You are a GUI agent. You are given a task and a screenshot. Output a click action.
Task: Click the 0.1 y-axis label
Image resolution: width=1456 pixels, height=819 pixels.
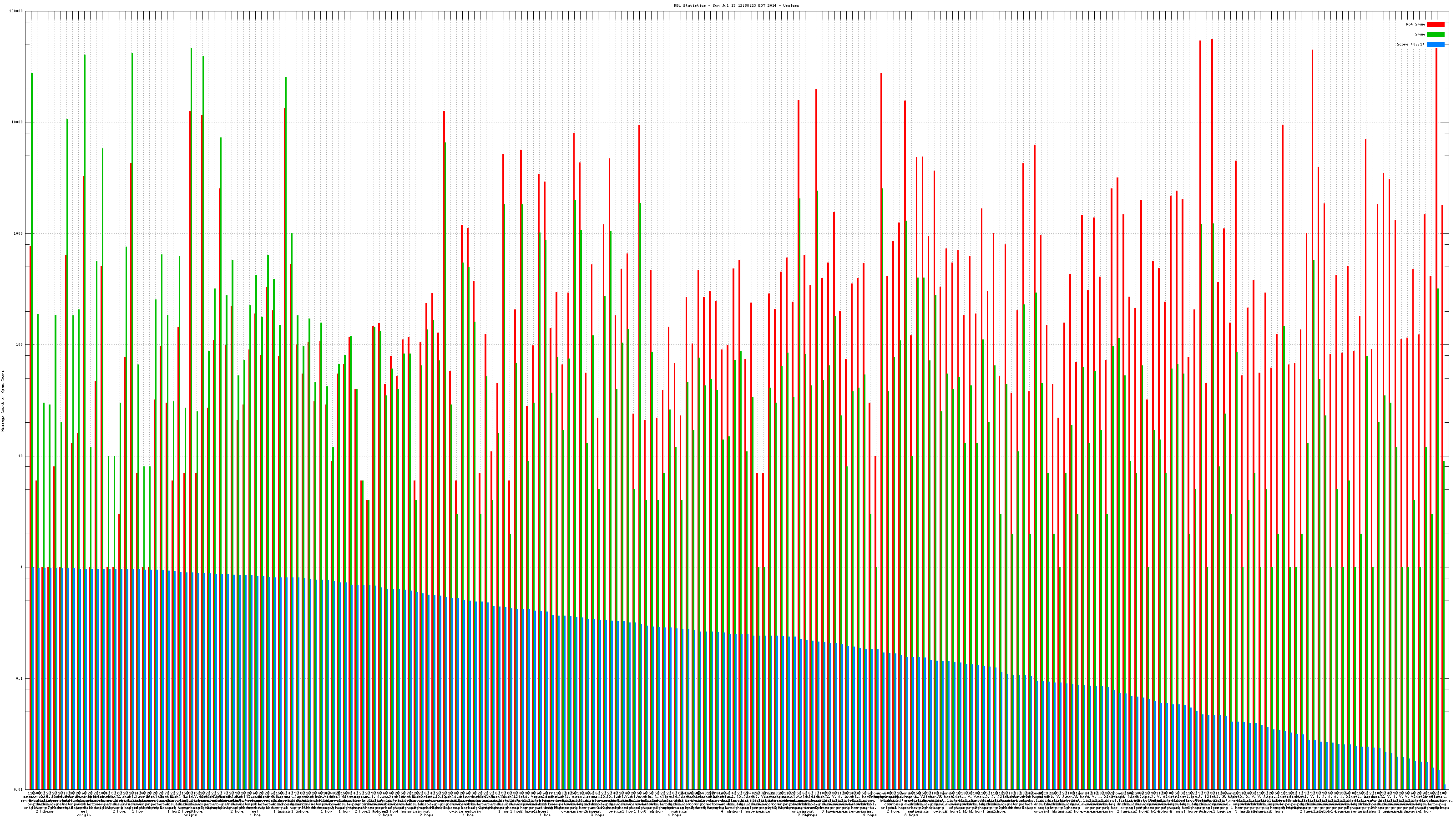20,678
